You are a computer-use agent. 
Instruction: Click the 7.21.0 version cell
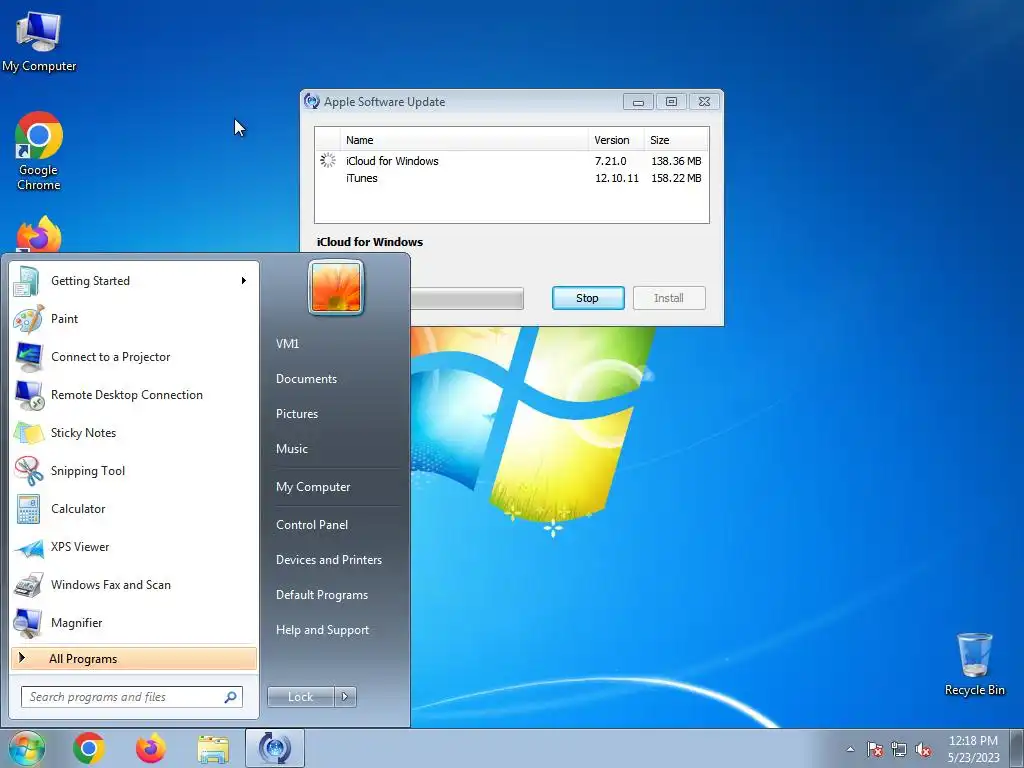click(x=611, y=161)
